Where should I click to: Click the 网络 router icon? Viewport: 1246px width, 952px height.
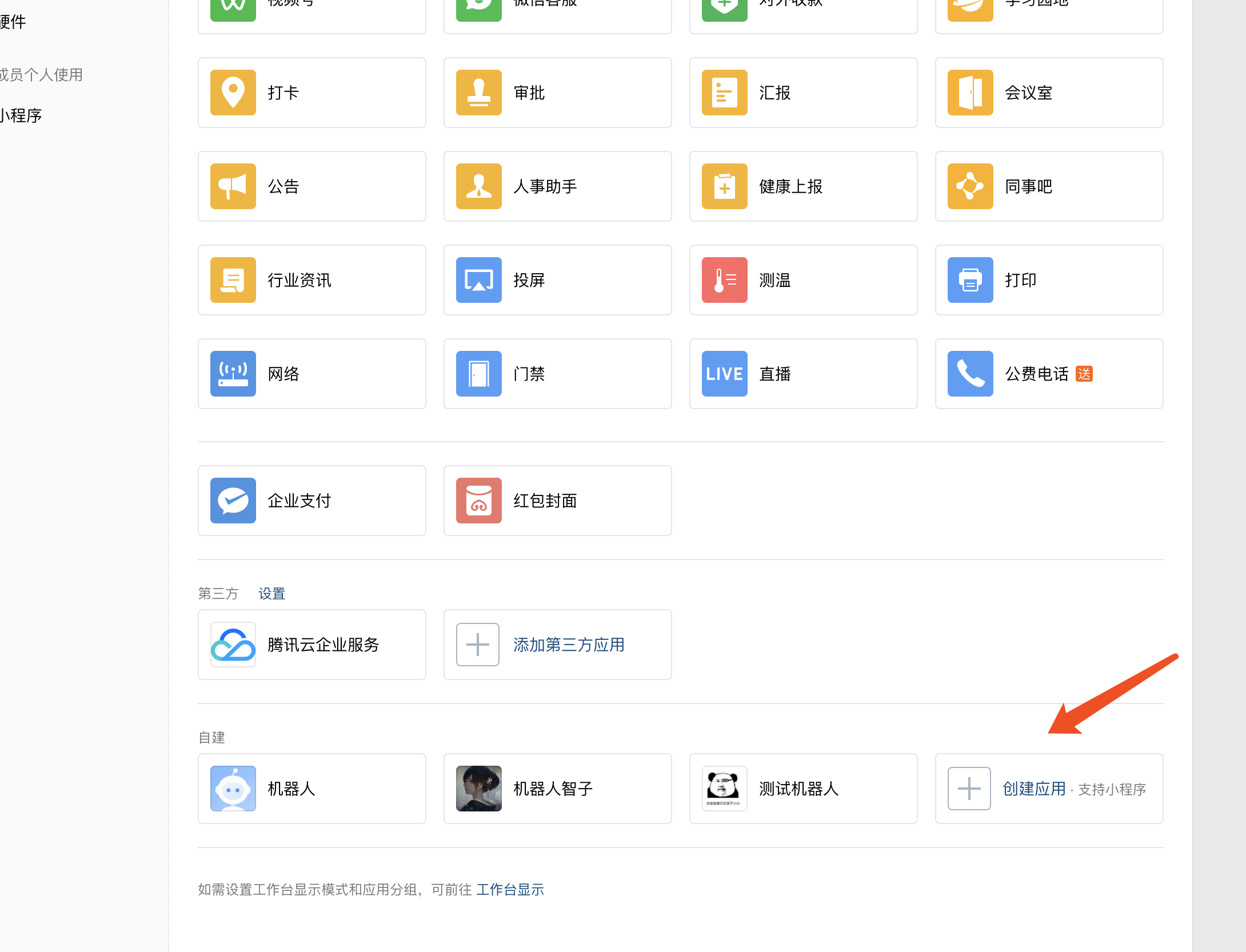point(233,374)
